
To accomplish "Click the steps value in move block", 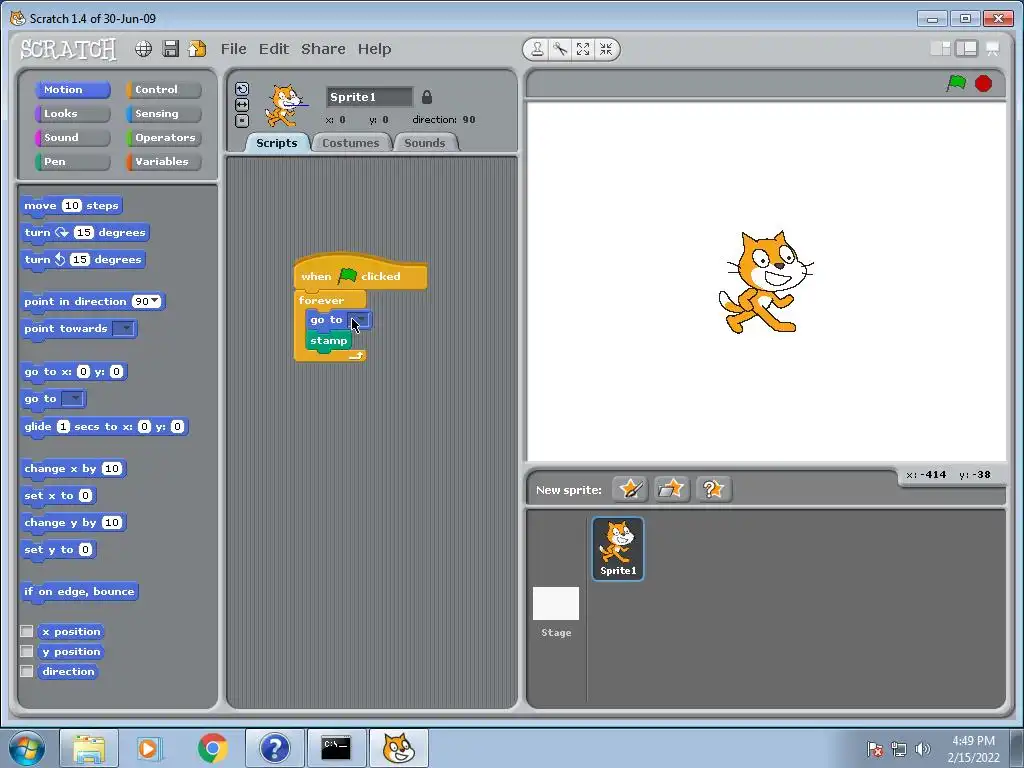I will (72, 206).
